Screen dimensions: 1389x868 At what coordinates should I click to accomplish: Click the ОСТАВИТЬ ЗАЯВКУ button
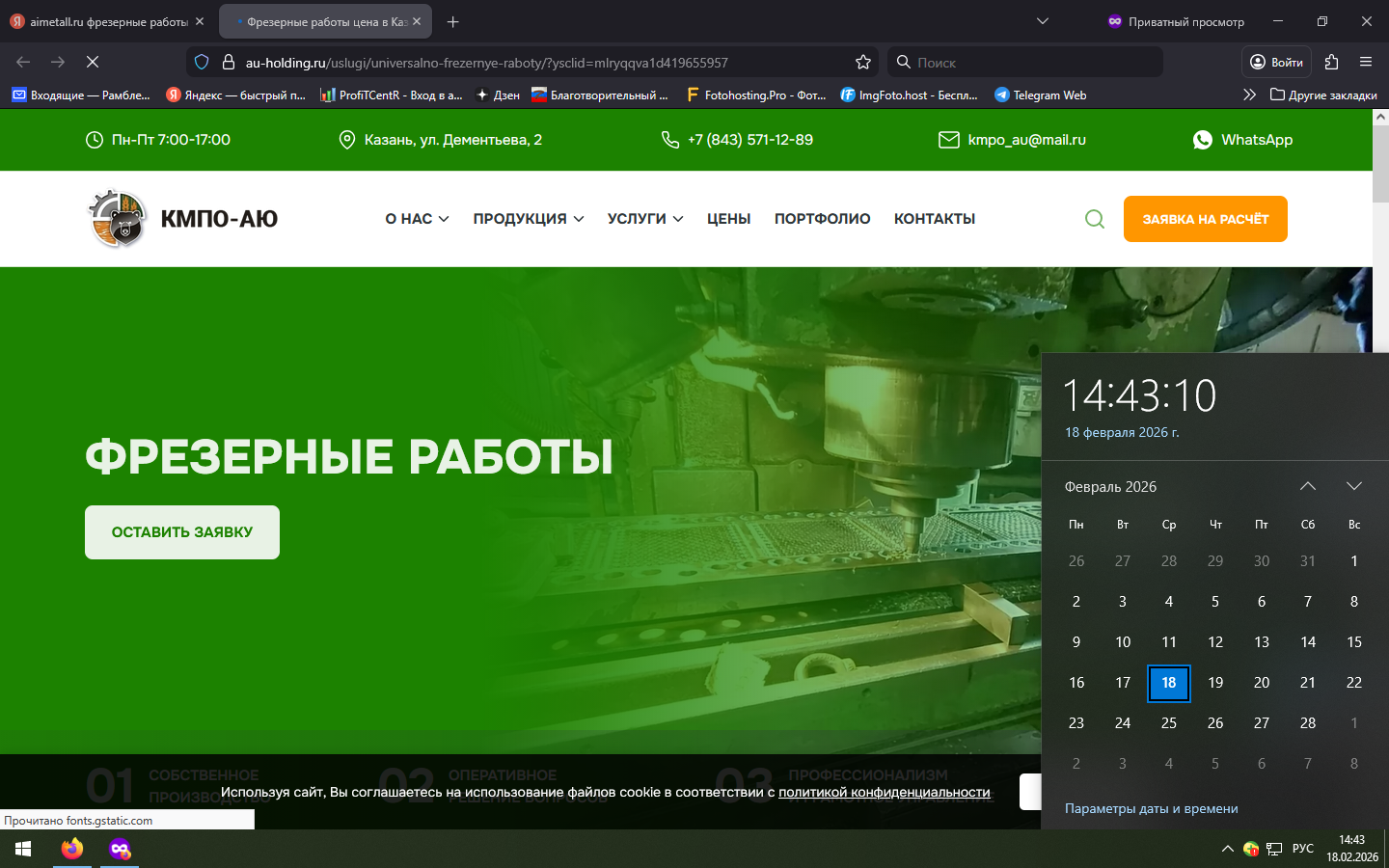(182, 532)
